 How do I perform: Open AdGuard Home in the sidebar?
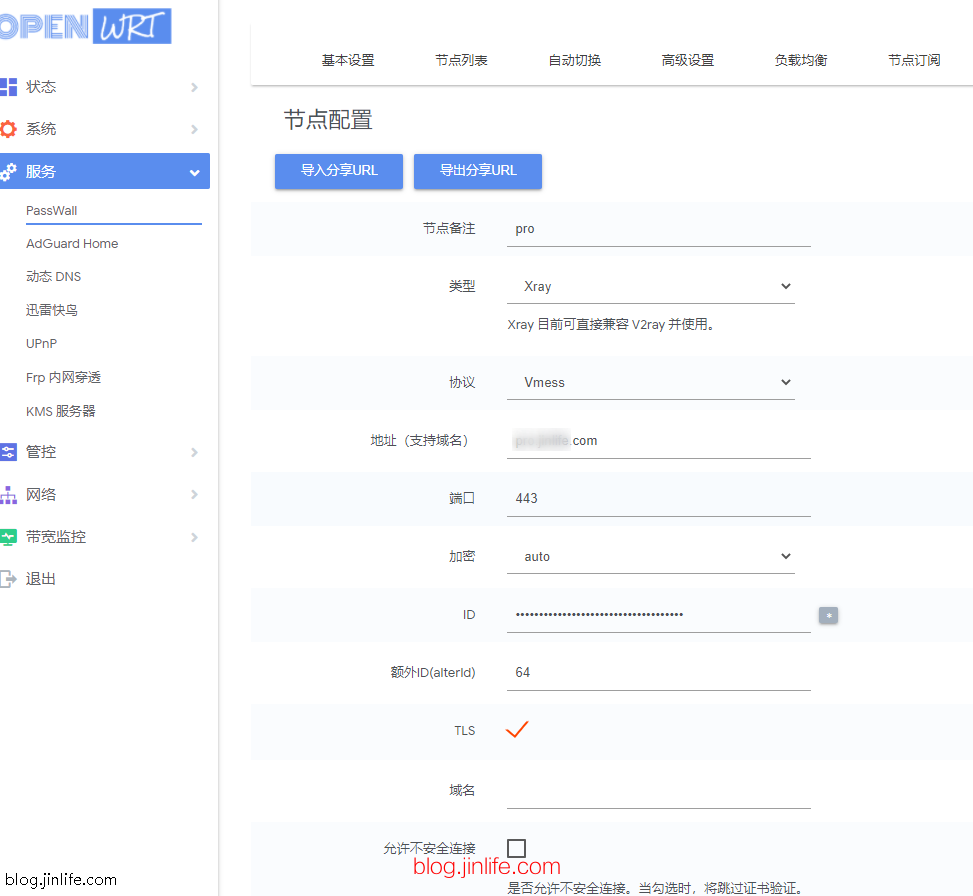tap(72, 243)
